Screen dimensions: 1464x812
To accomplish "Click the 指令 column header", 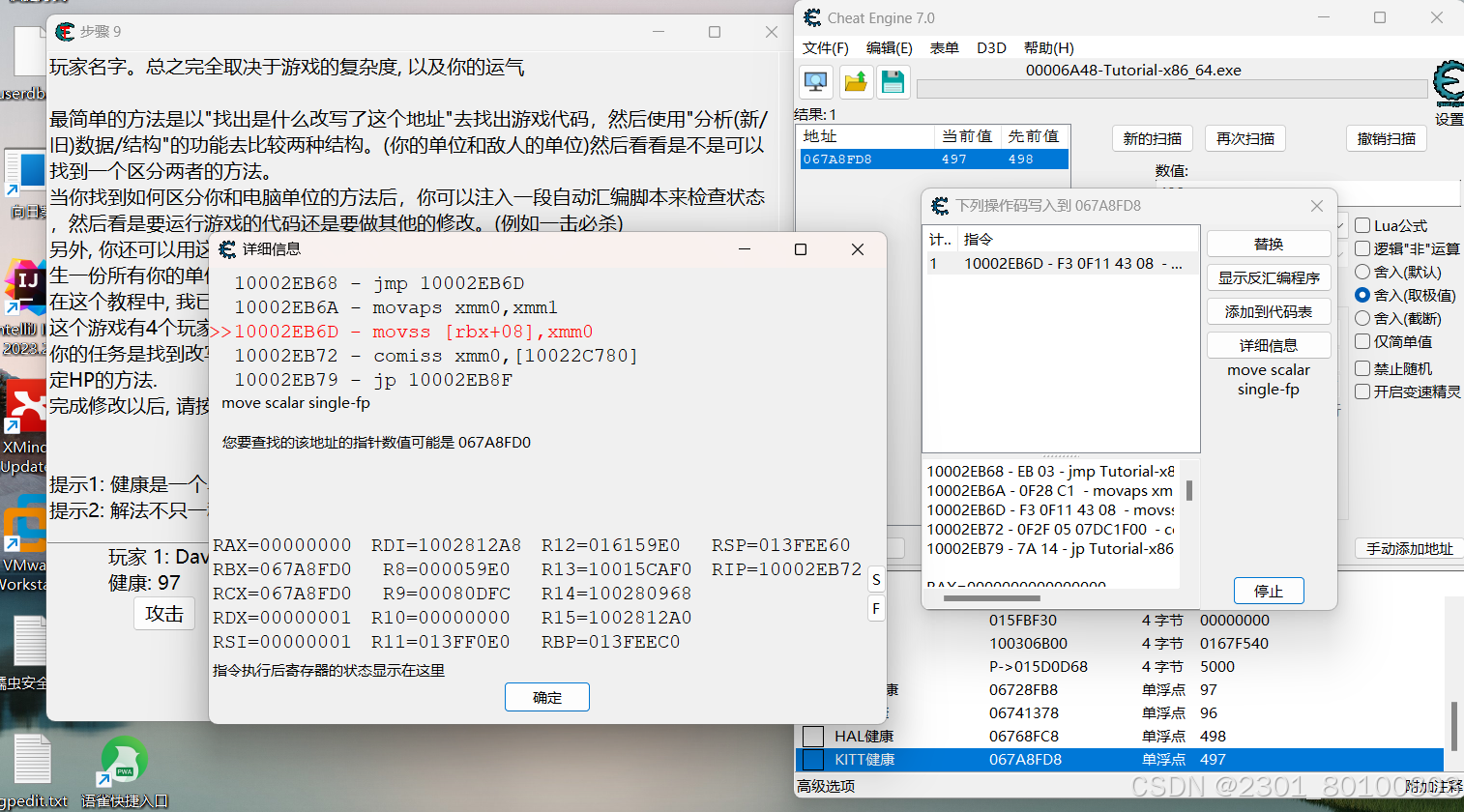I will coord(1079,239).
